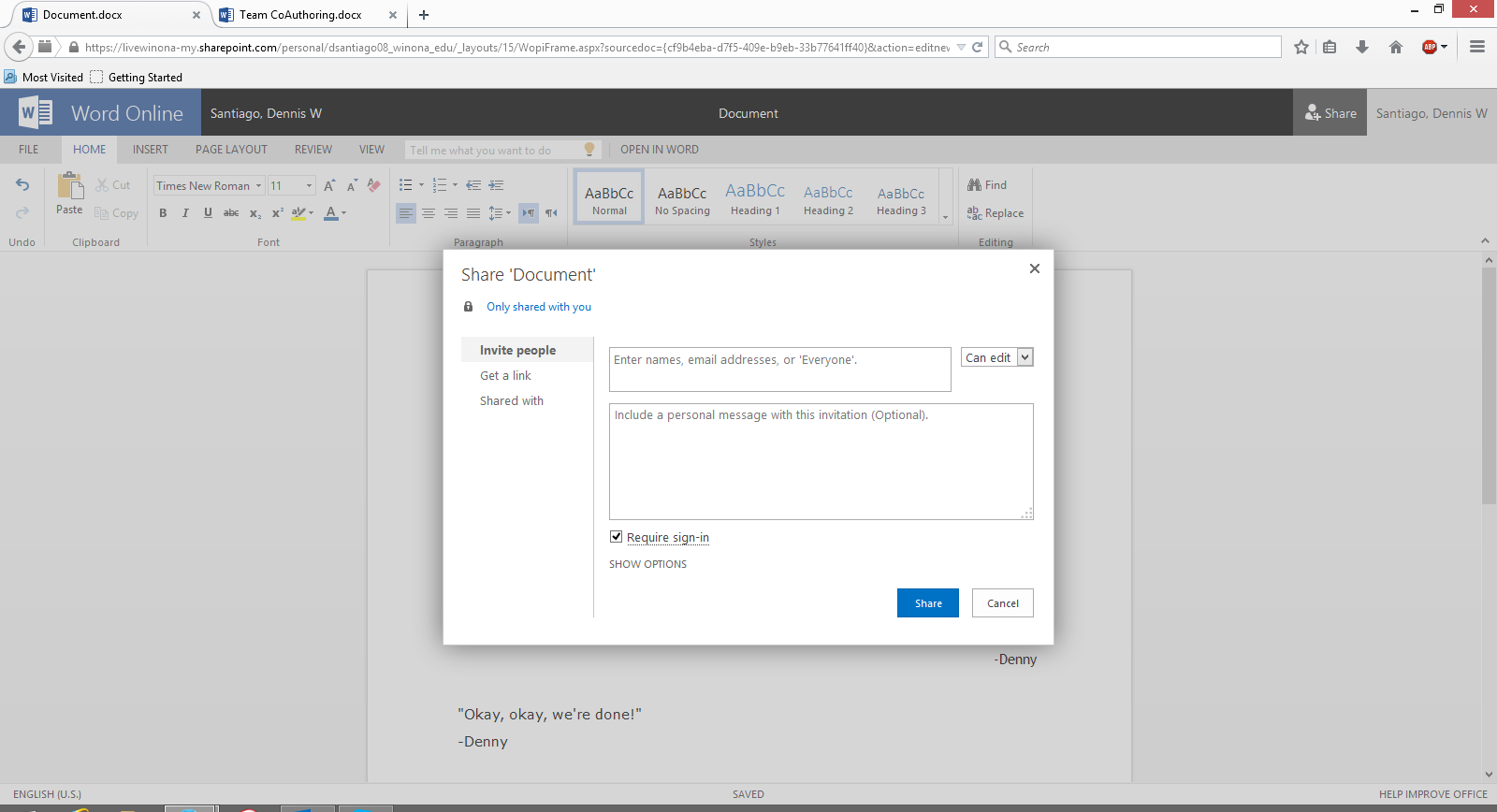Image resolution: width=1497 pixels, height=812 pixels.
Task: Select the bullets list icon
Action: (405, 185)
